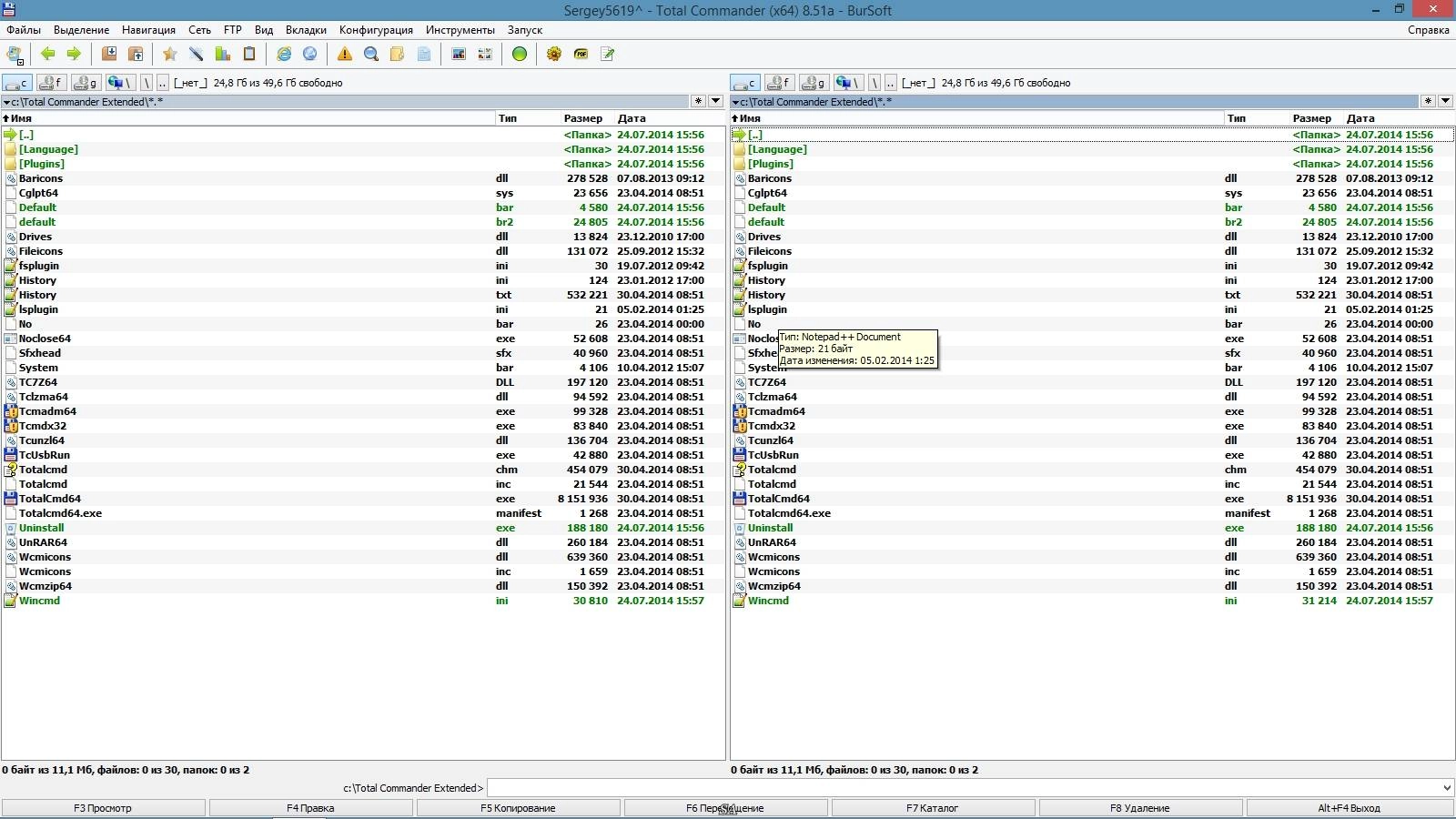Screen dimensions: 1456x819
Task: Open the Конфигурация menu
Action: click(376, 30)
